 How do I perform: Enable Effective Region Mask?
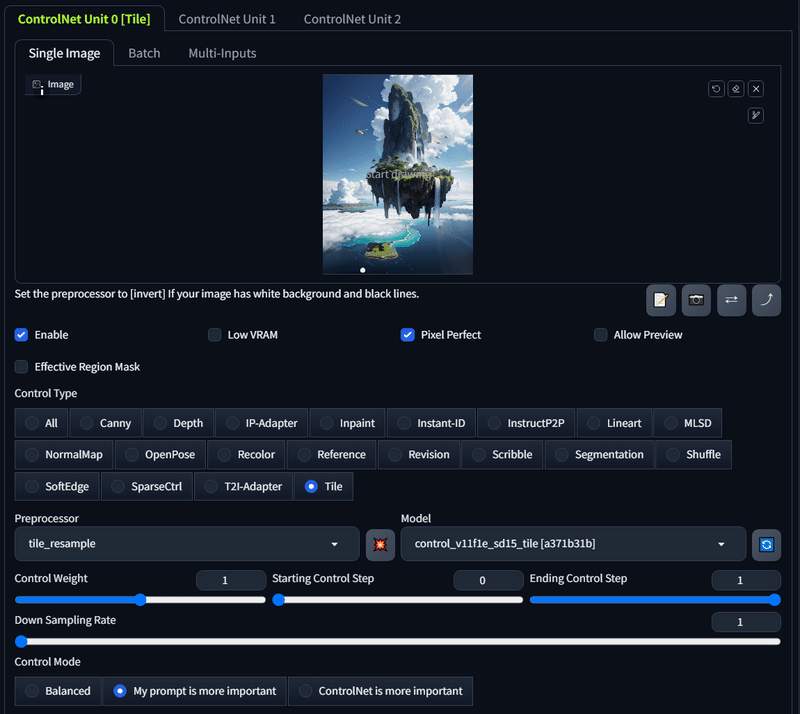click(20, 367)
